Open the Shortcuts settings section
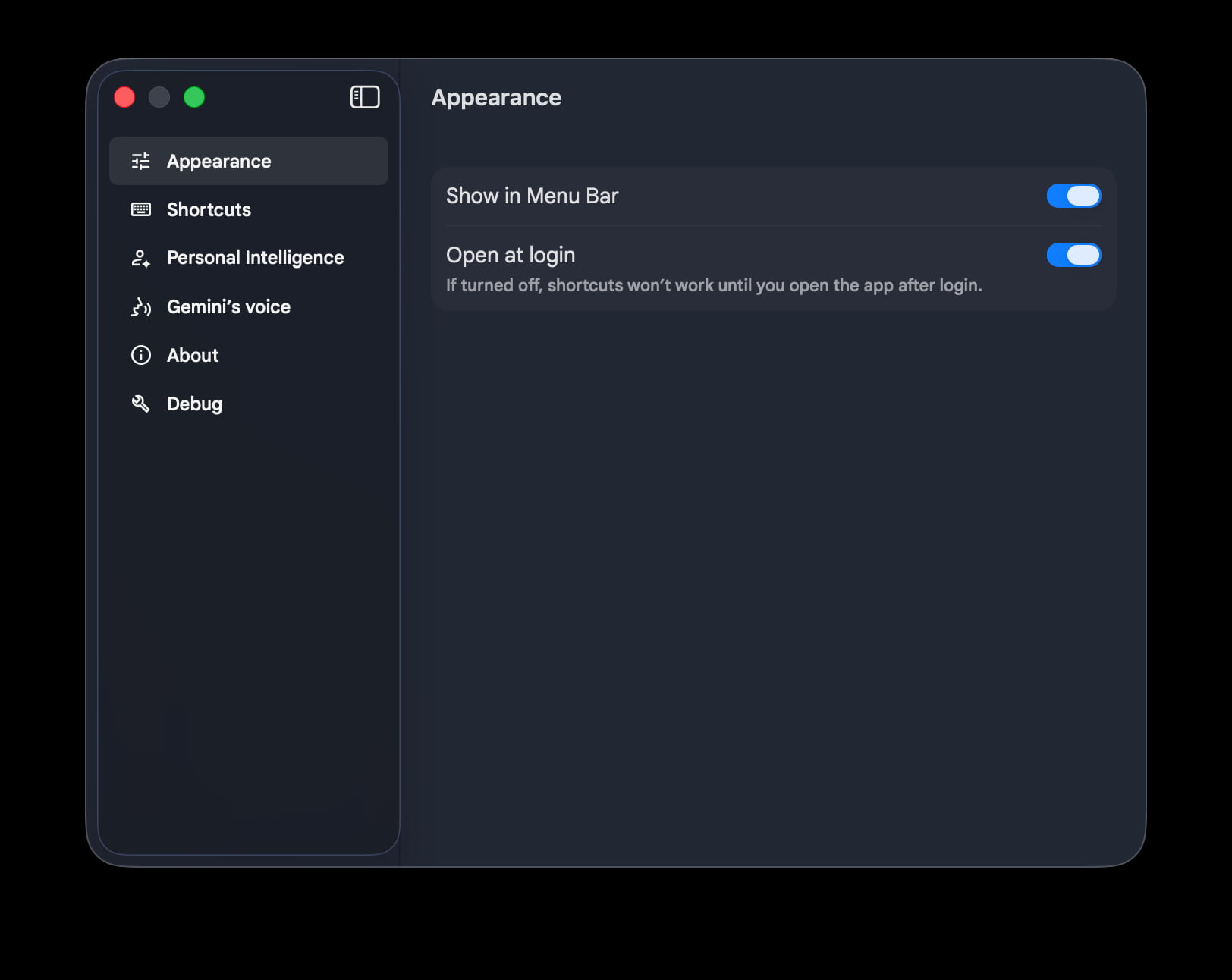 click(249, 209)
